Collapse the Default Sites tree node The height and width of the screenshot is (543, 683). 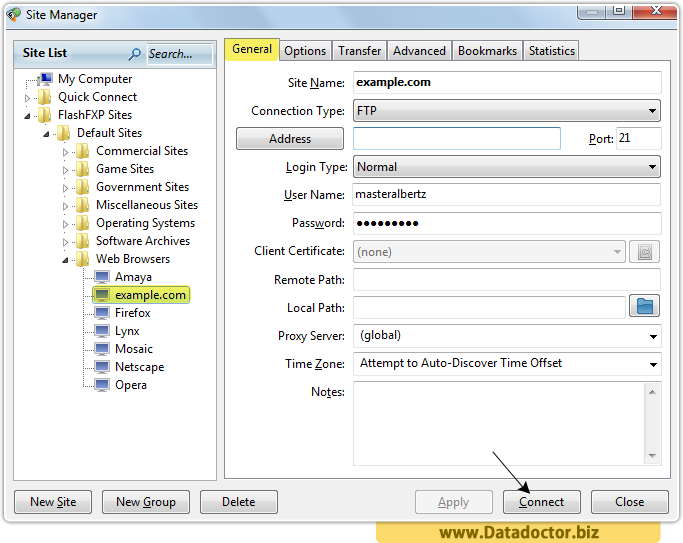[46, 134]
